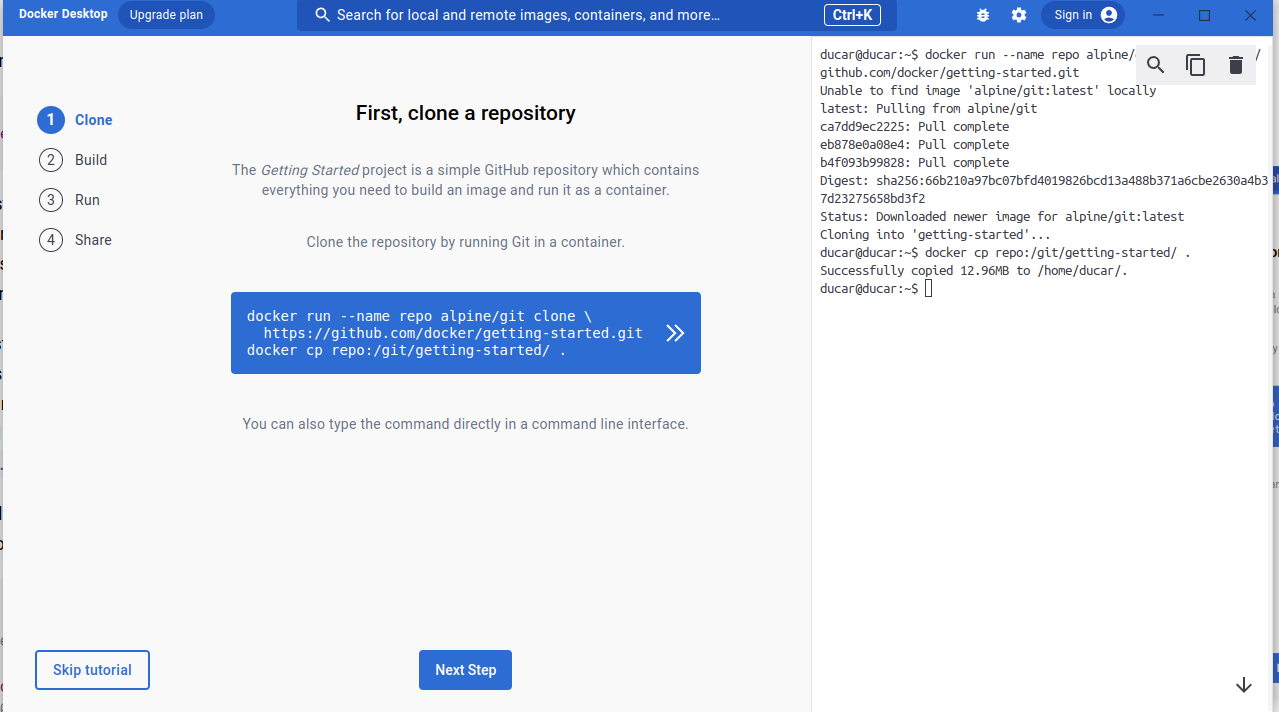Click 'Successfully copied 12.96MB' terminal line

point(974,271)
